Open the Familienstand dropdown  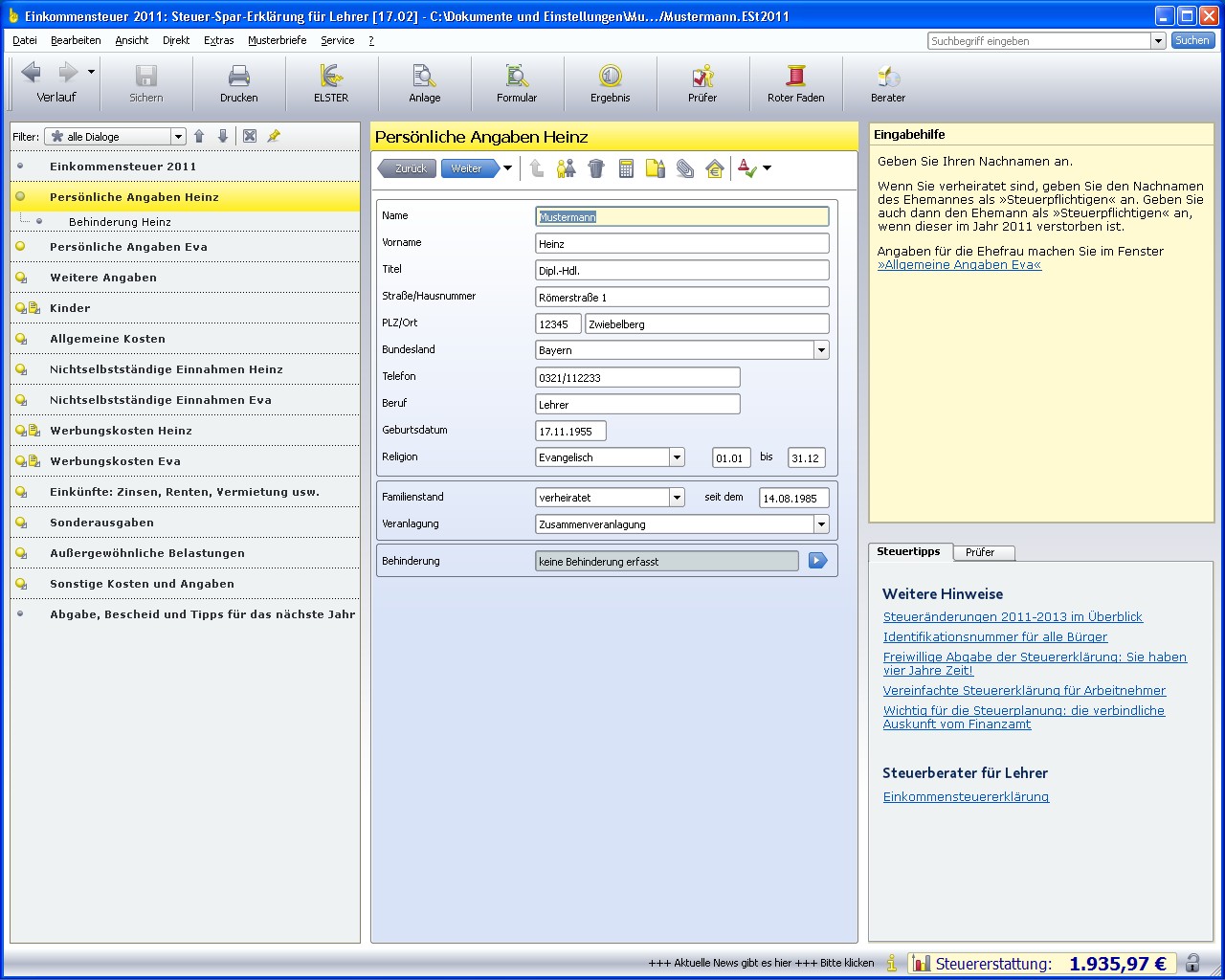click(x=677, y=498)
